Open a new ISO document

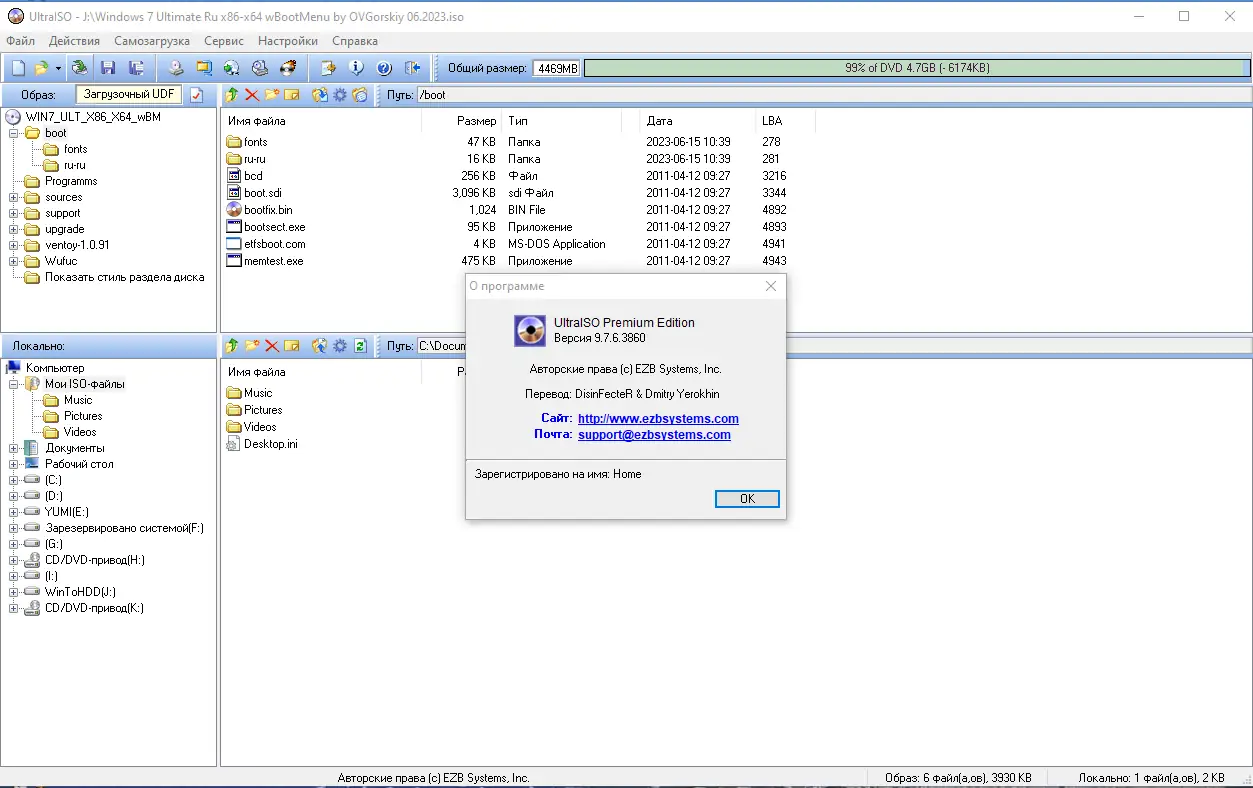[17, 67]
